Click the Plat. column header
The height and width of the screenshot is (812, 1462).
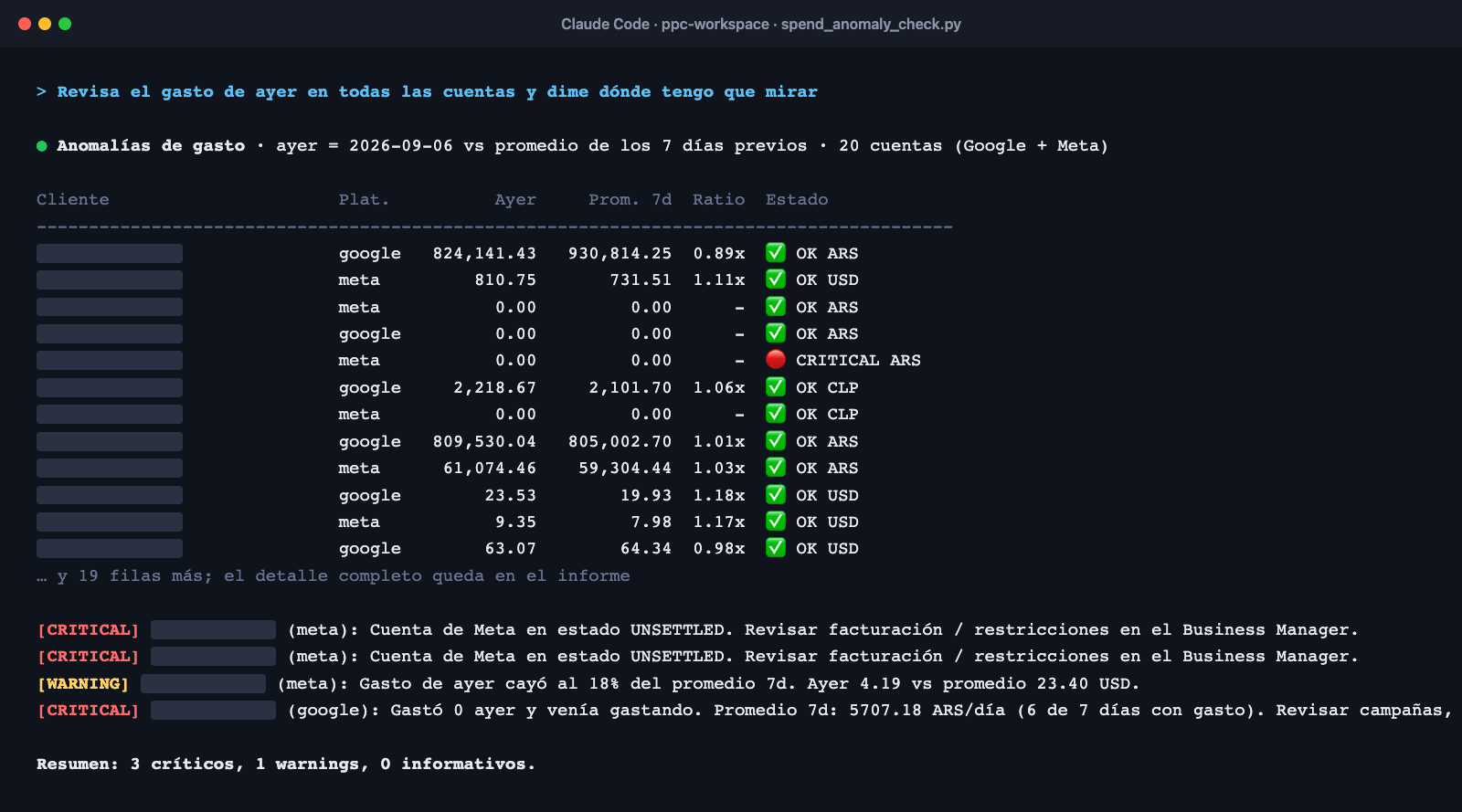coord(364,199)
